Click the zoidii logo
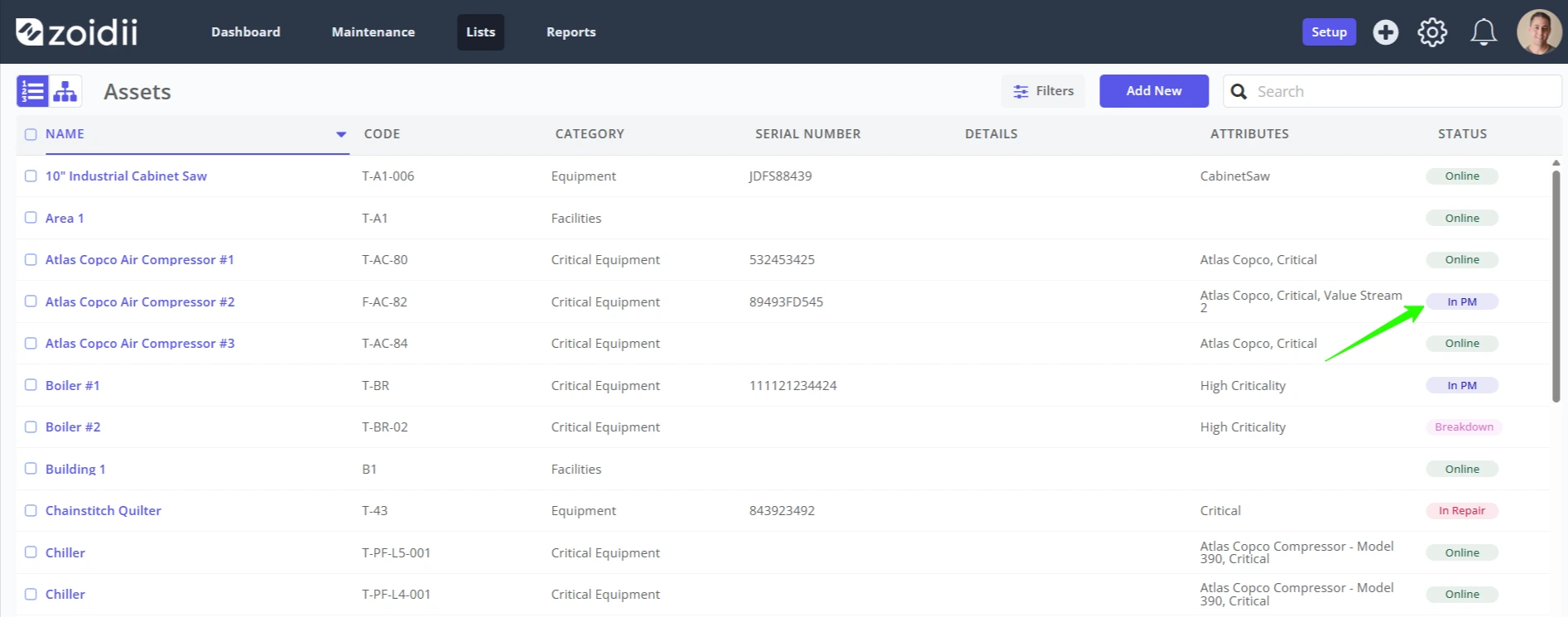Image resolution: width=1568 pixels, height=617 pixels. (x=77, y=32)
